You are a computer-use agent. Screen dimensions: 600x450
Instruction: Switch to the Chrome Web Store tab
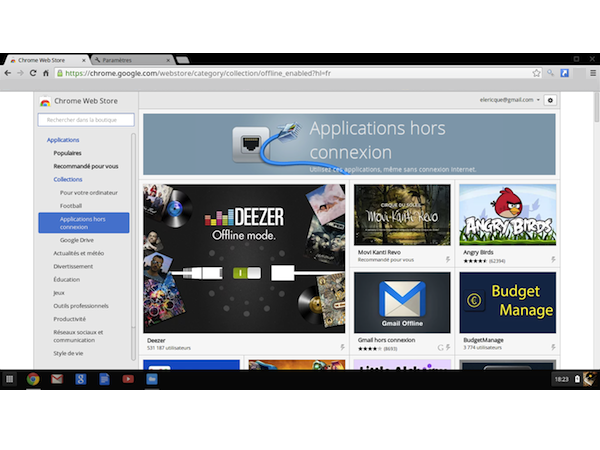coord(46,60)
